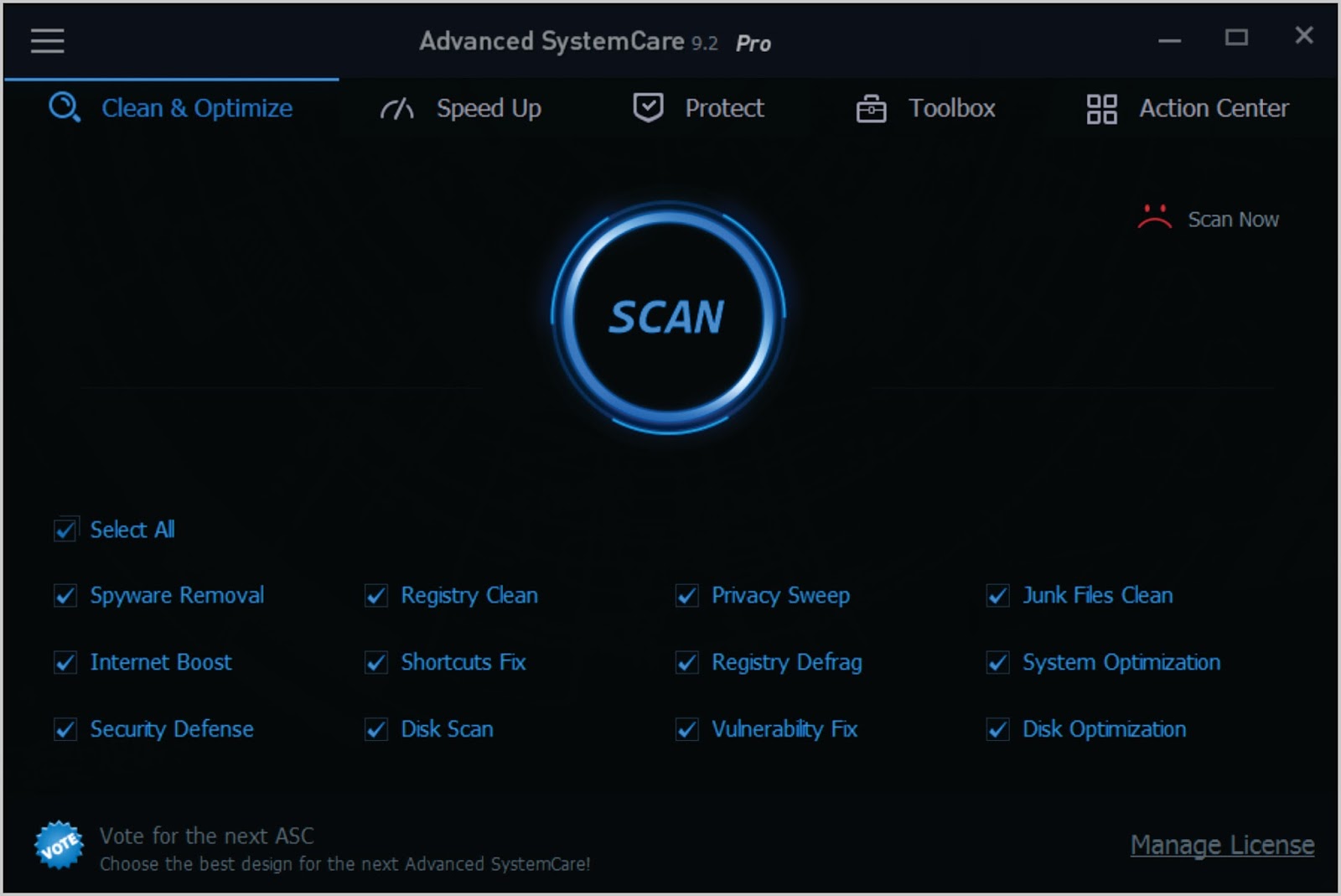Go to the Protect tab
Screen dimensions: 1341x896
click(698, 108)
